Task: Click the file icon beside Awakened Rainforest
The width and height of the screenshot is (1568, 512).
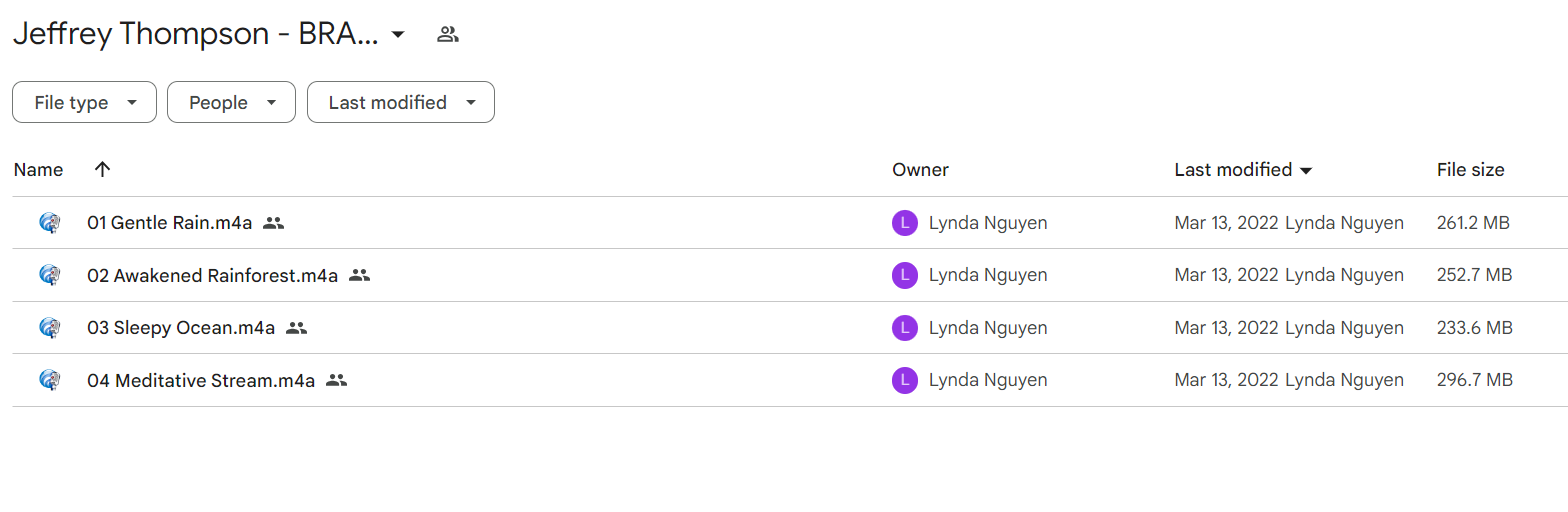Action: click(50, 275)
